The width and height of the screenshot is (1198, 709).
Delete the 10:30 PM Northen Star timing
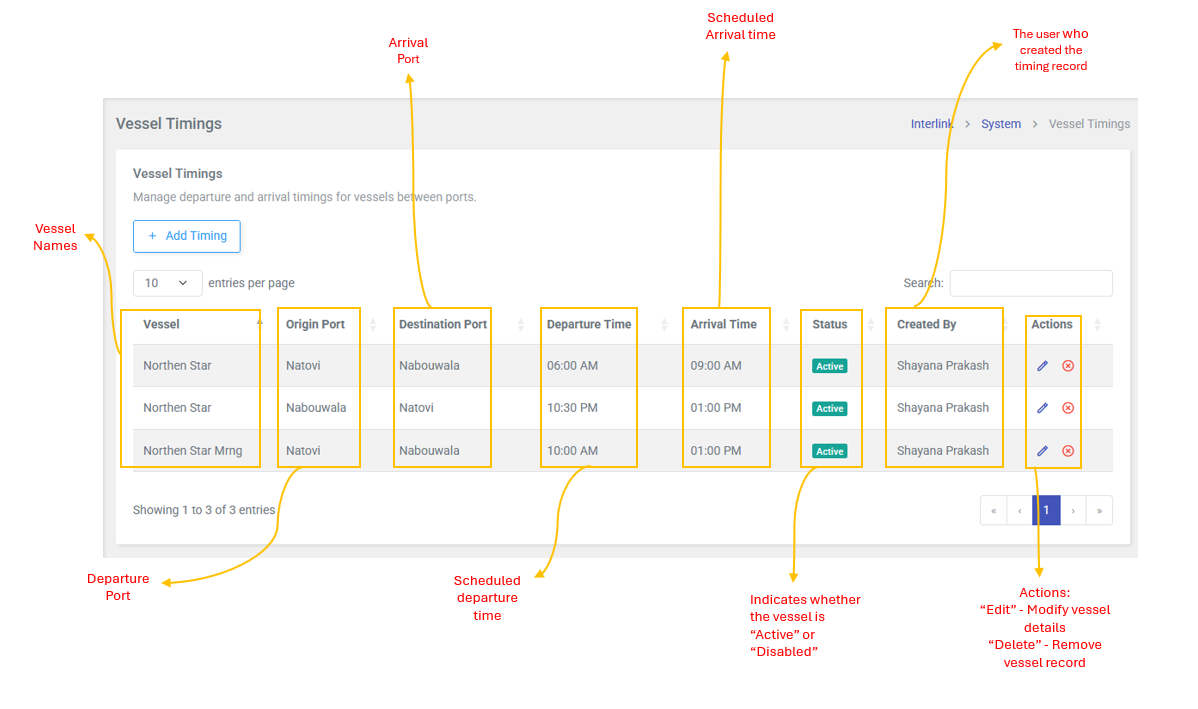coord(1068,408)
